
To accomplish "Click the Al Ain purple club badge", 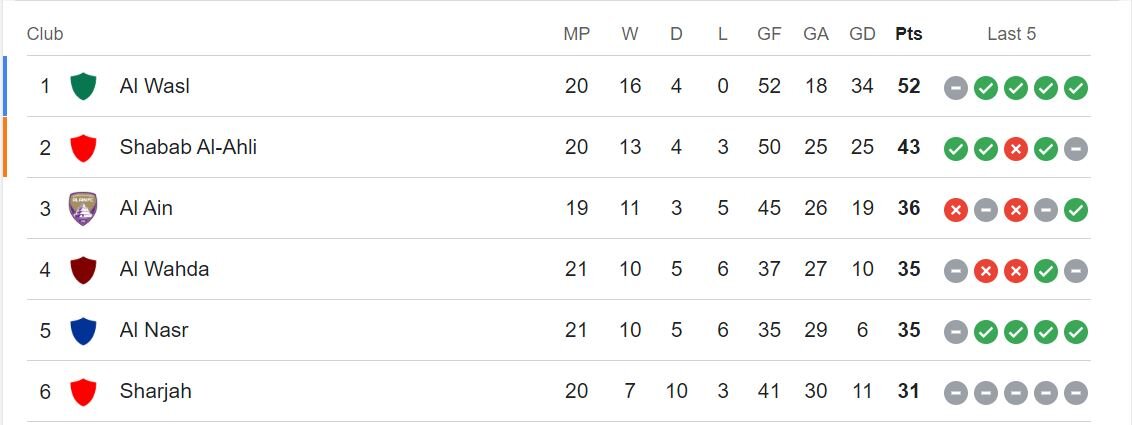I will point(83,209).
